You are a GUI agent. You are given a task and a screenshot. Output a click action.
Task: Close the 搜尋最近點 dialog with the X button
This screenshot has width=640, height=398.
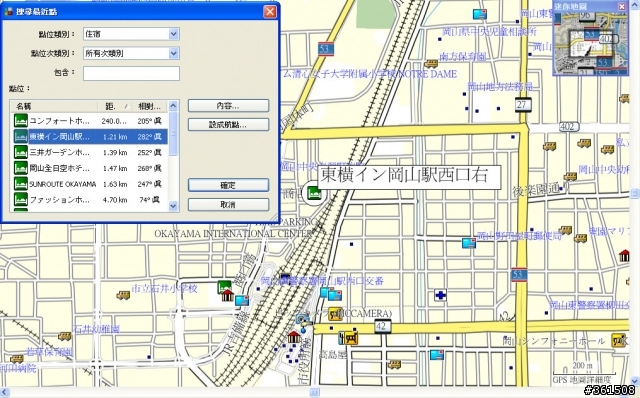pyautogui.click(x=270, y=11)
